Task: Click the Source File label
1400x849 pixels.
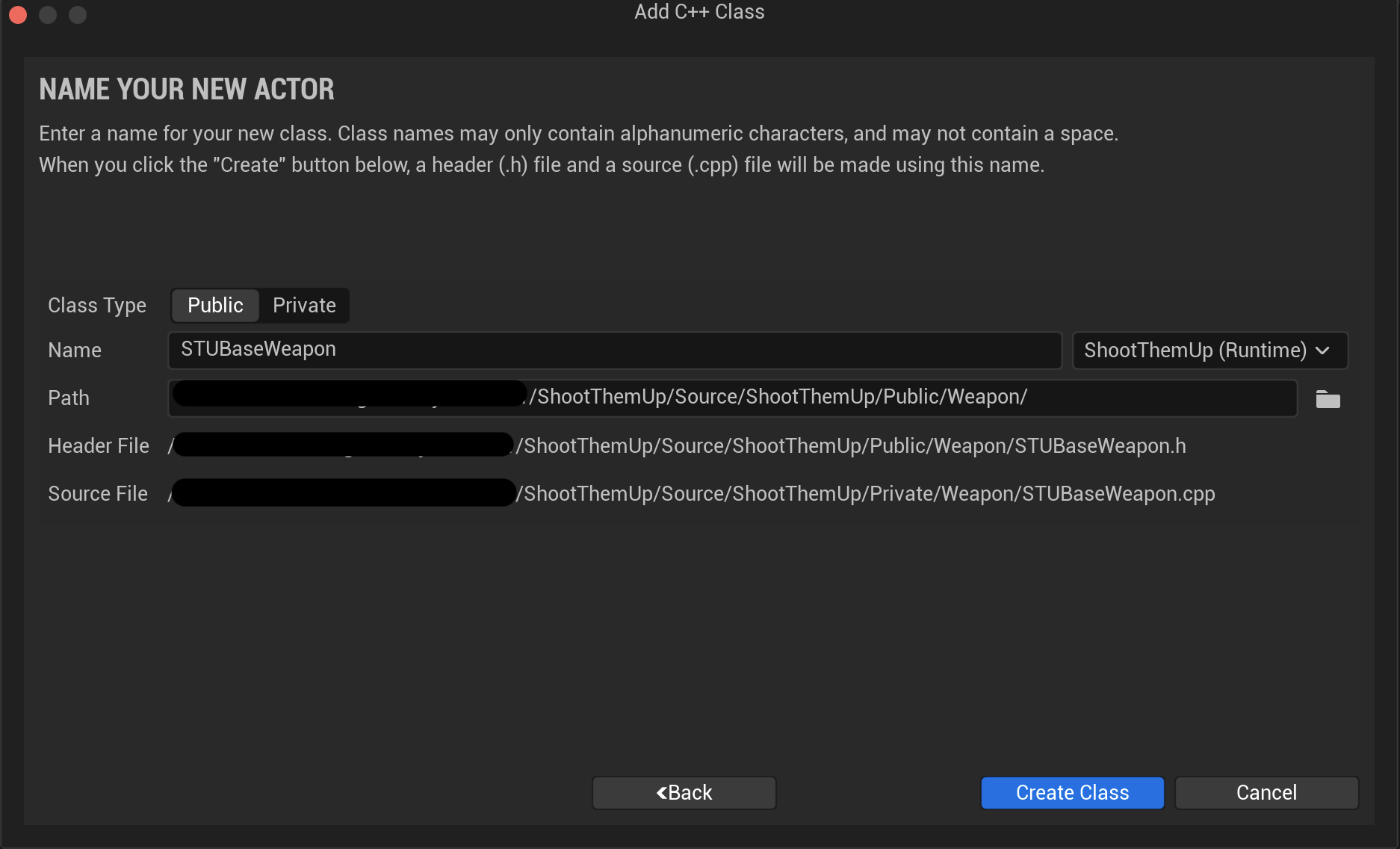Action: [98, 494]
